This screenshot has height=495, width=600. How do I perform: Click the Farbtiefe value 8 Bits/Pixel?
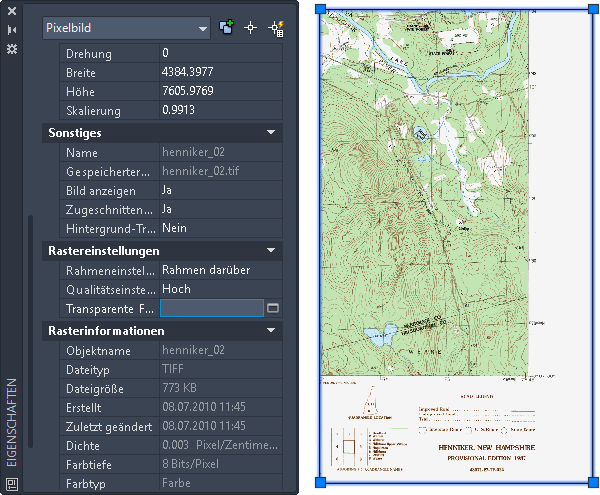click(x=221, y=464)
